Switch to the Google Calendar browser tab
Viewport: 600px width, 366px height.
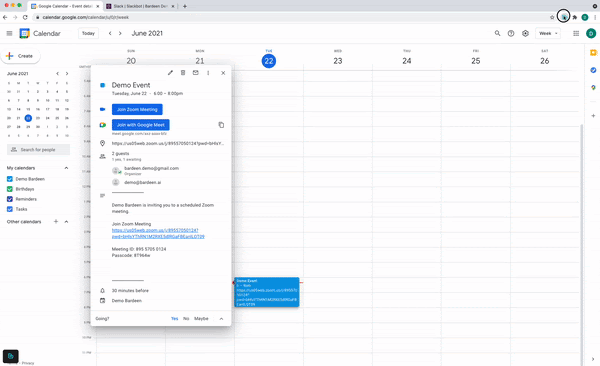click(x=65, y=6)
